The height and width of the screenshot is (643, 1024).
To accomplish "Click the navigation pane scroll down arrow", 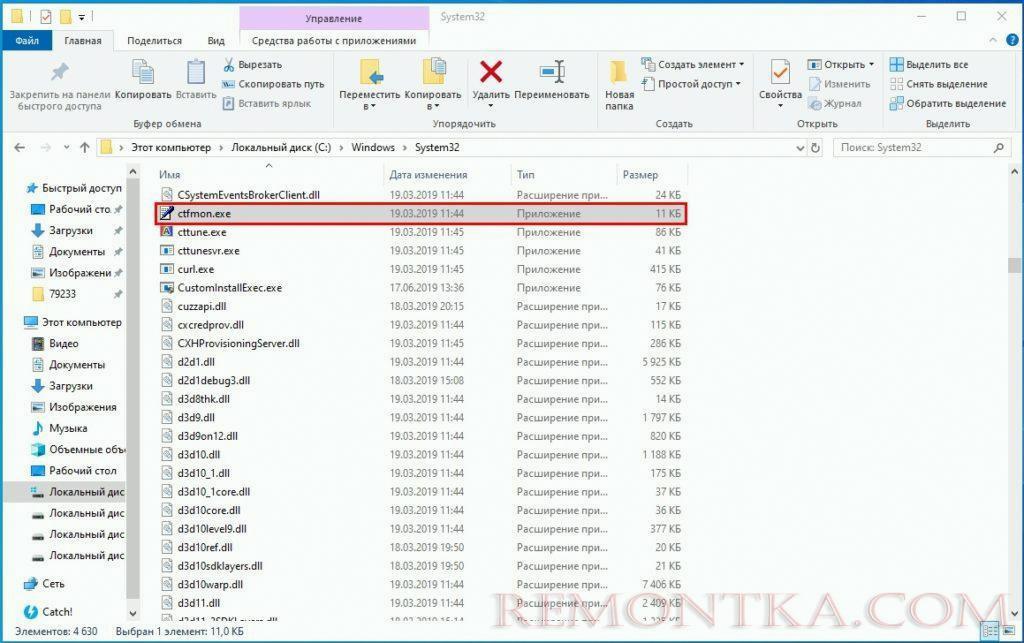I will click(x=133, y=613).
